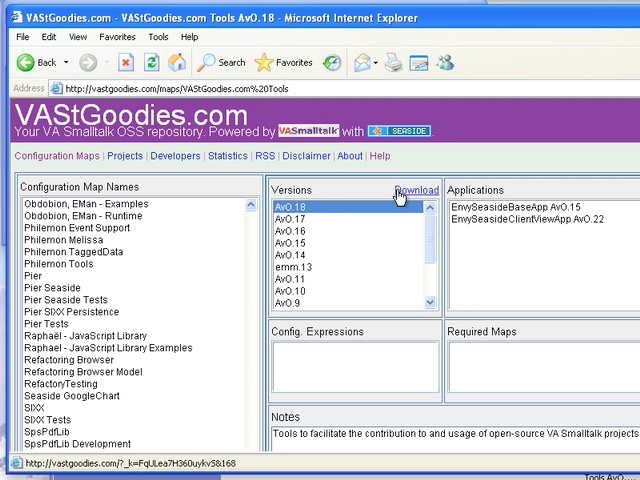The width and height of the screenshot is (640, 480).
Task: Open the Back history dropdown arrow
Action: tap(66, 62)
